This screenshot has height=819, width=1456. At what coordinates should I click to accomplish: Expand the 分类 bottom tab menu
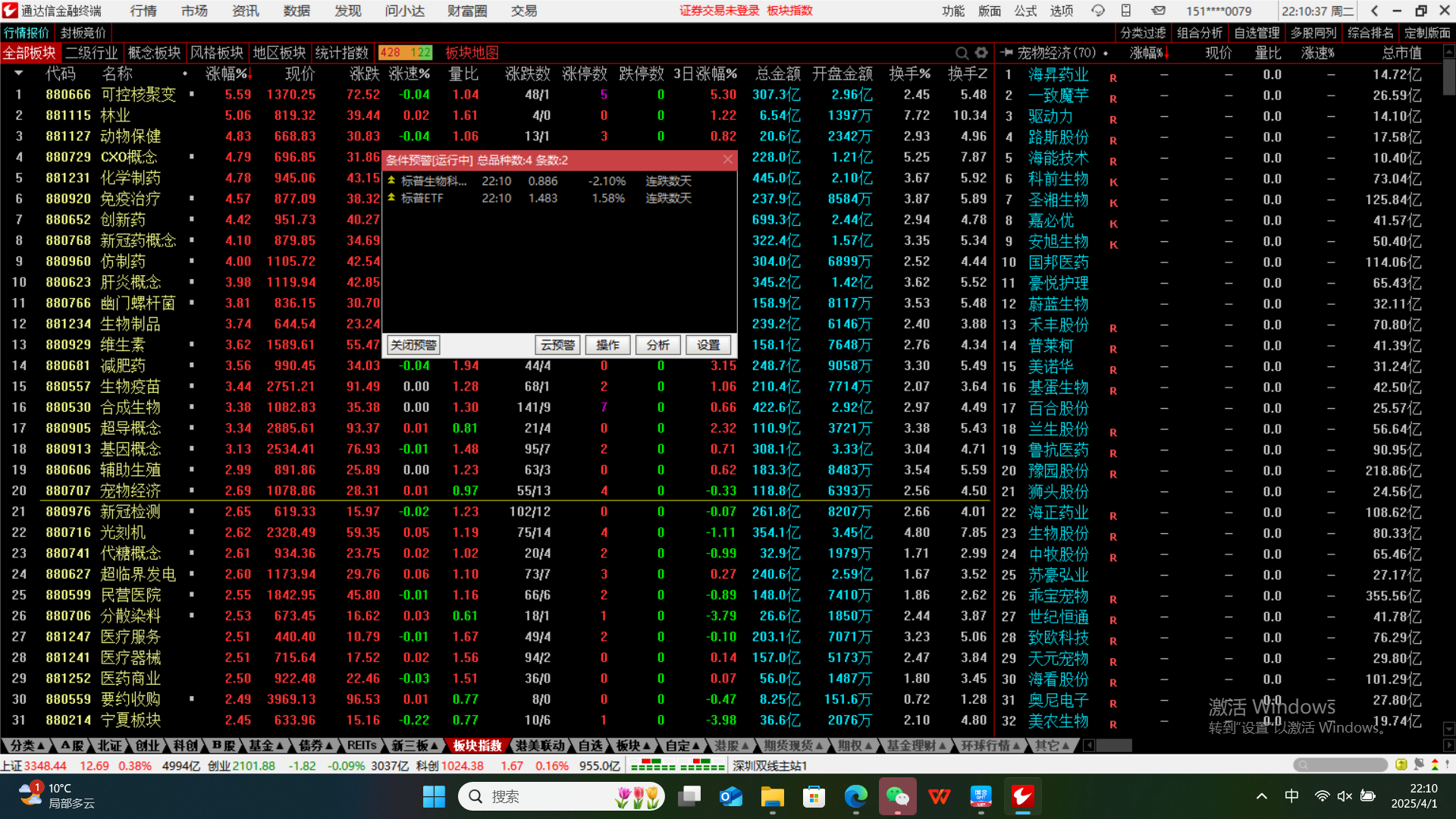tap(27, 745)
